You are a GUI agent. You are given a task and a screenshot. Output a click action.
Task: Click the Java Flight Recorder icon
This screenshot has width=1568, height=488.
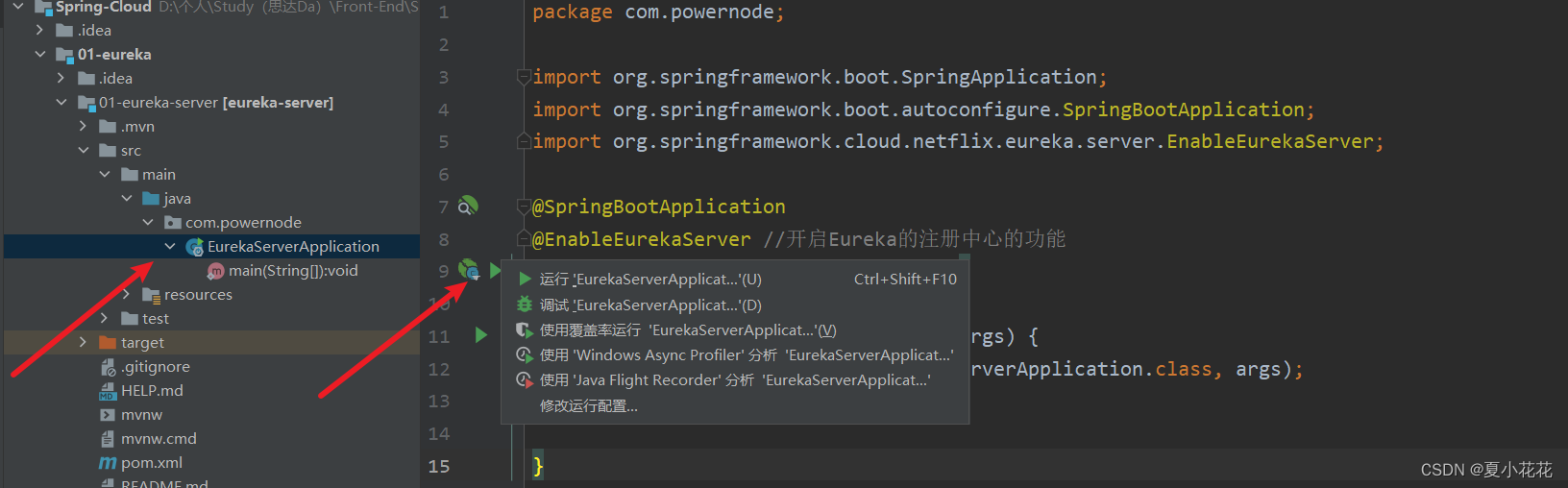pyautogui.click(x=525, y=379)
